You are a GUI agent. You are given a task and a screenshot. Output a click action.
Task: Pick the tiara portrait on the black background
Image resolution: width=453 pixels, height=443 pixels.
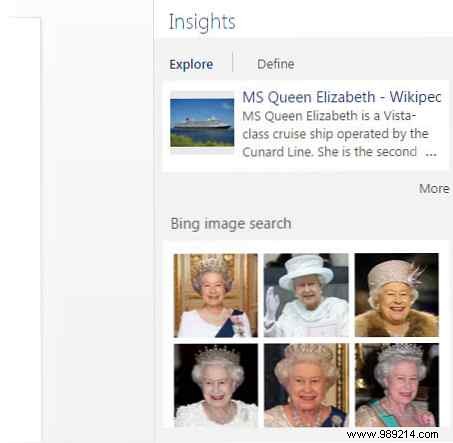[x=216, y=385]
